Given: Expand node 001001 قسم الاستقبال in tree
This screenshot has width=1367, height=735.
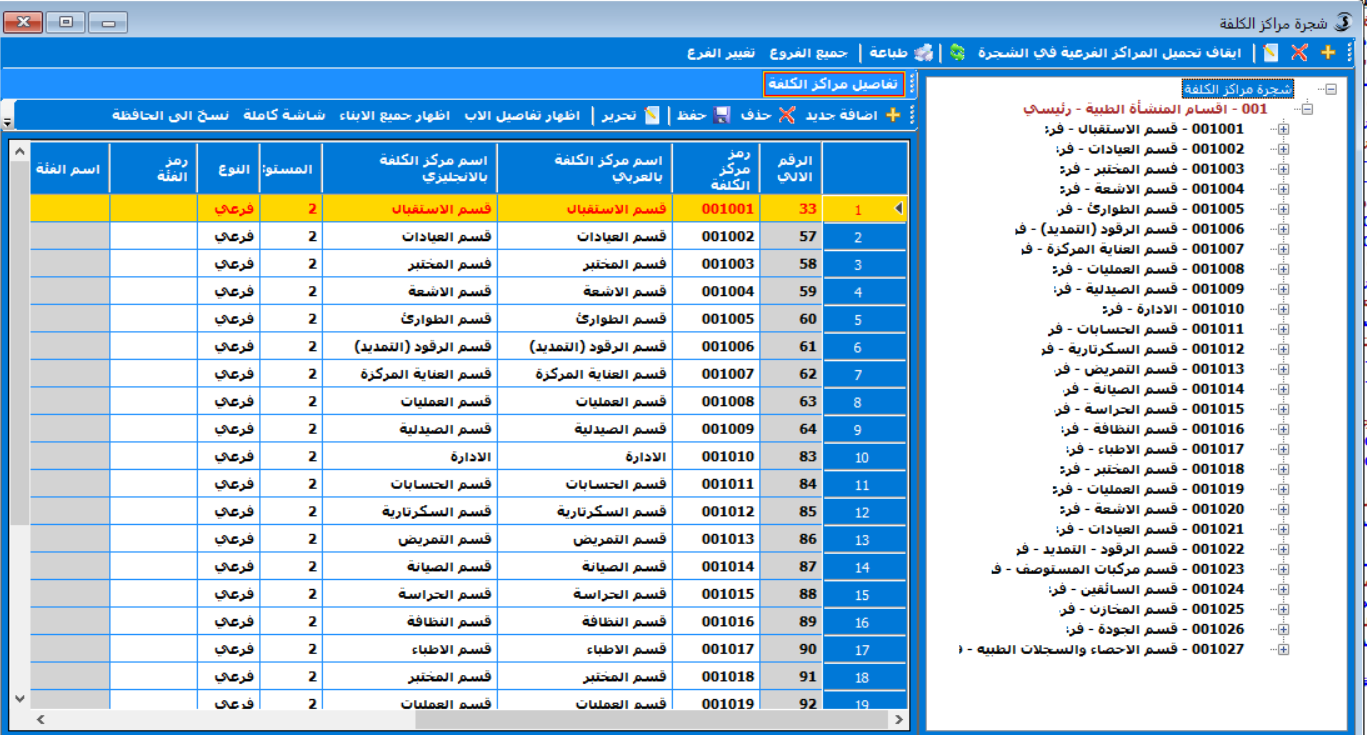Looking at the screenshot, I should tap(1284, 129).
